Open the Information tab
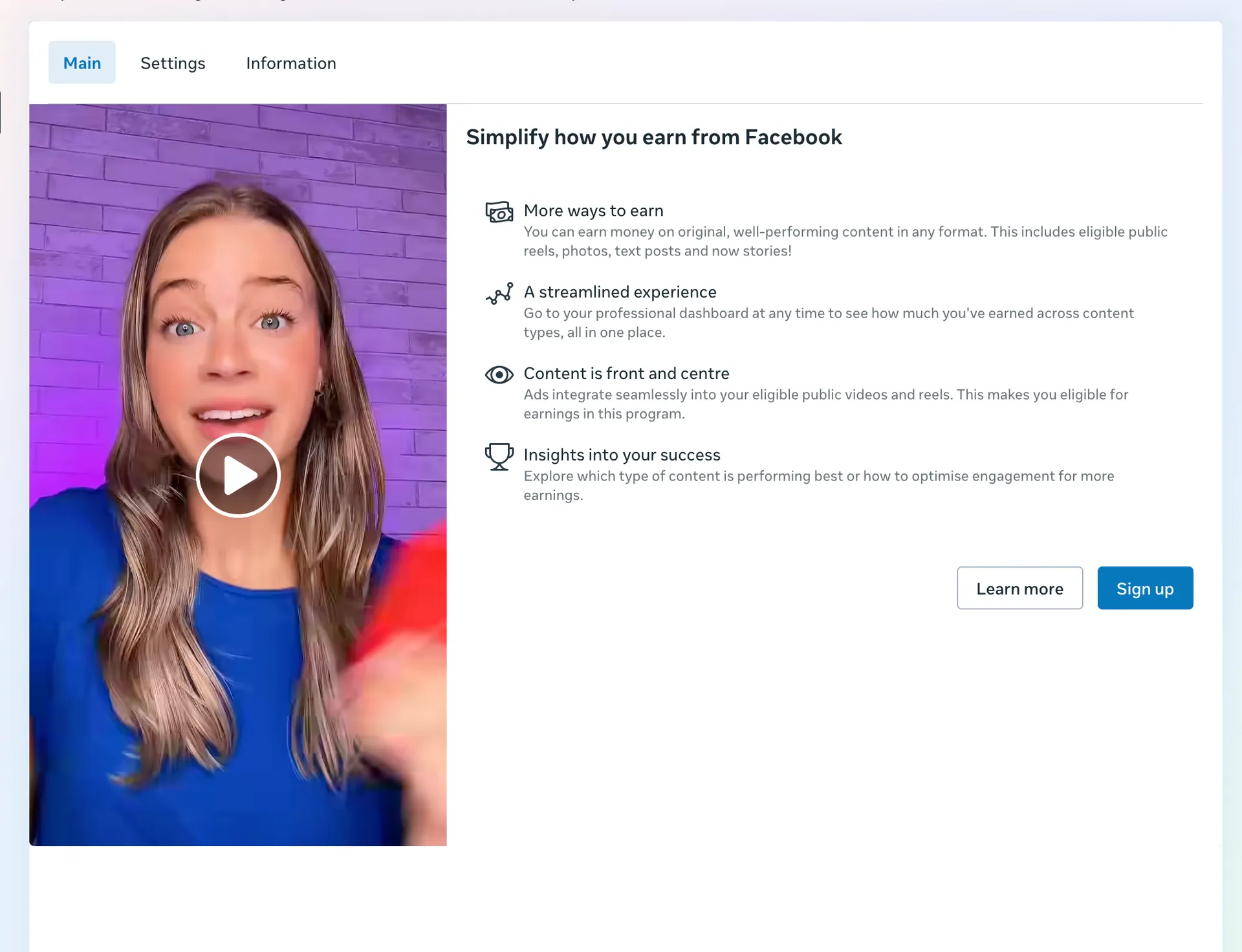This screenshot has height=952, width=1242. click(x=291, y=63)
